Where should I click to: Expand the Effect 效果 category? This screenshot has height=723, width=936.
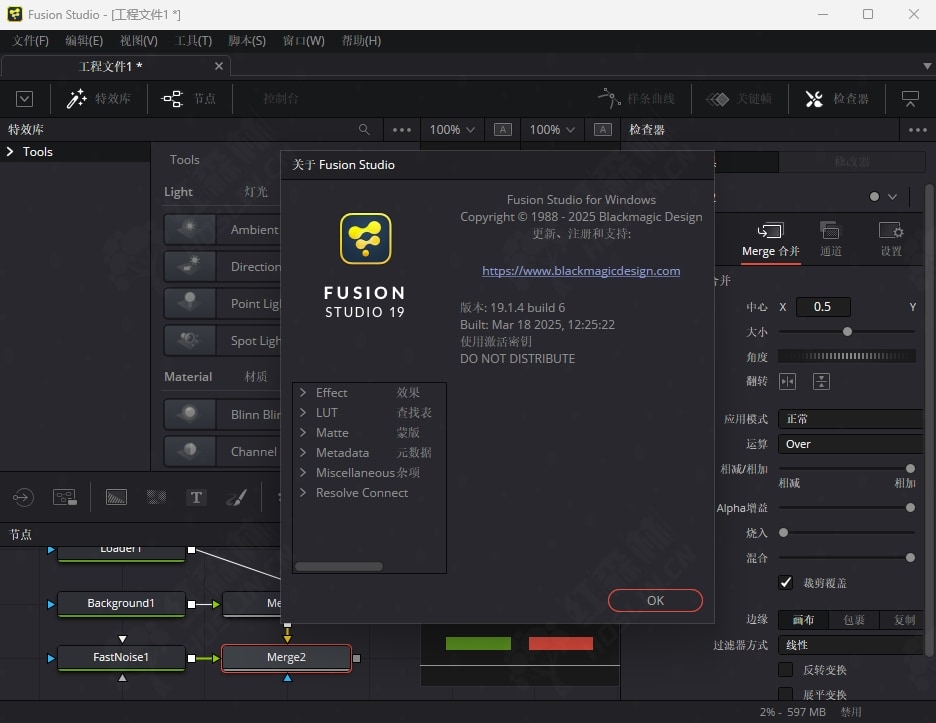tap(303, 392)
